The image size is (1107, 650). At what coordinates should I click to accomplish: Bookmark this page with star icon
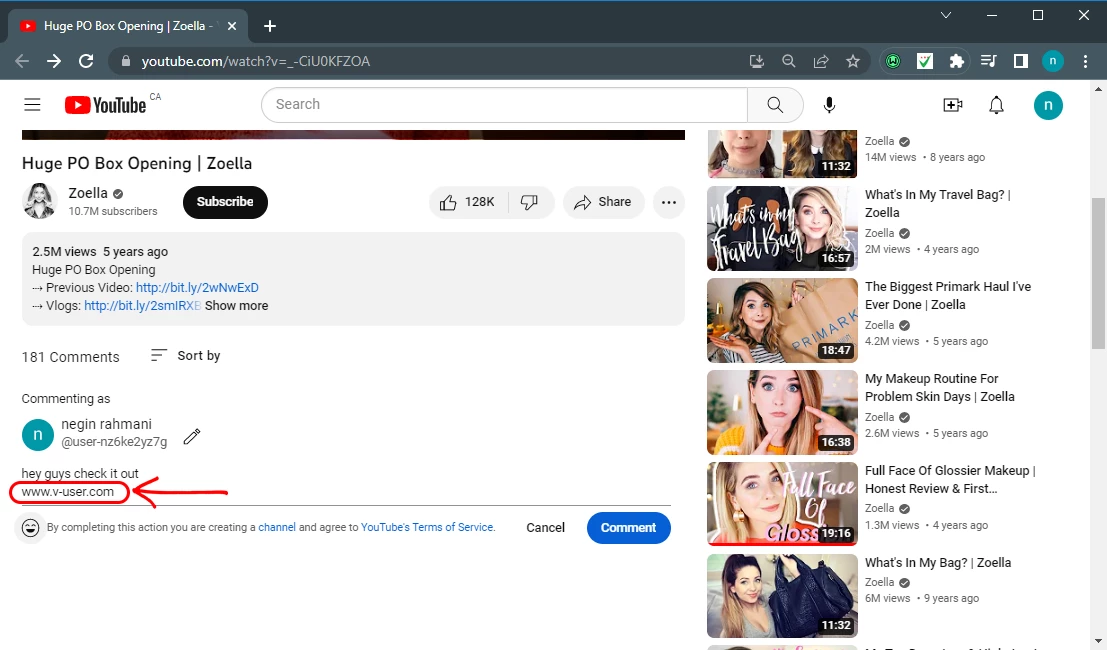853,61
